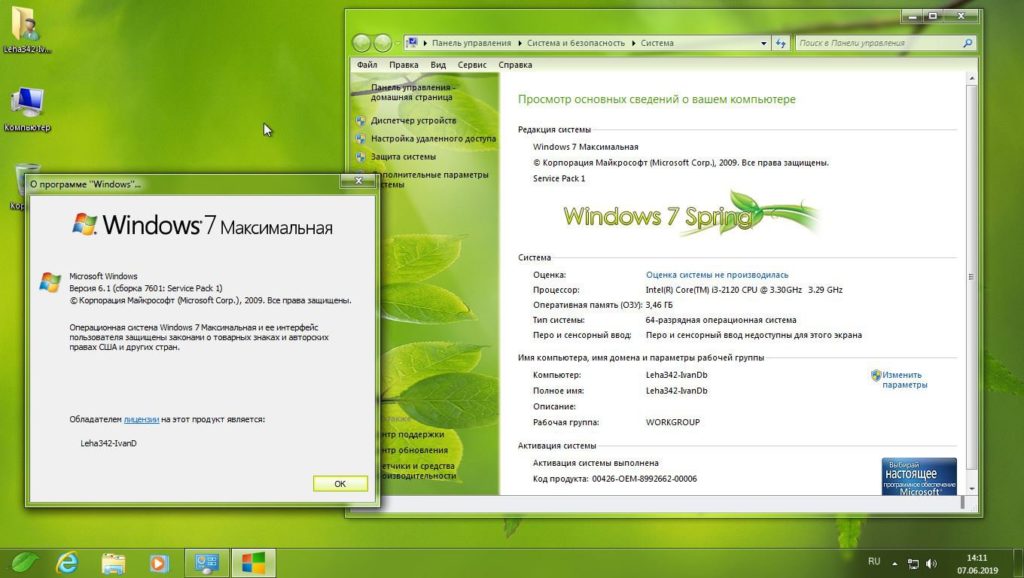Open the Вид menu
The image size is (1024, 578).
pos(438,65)
